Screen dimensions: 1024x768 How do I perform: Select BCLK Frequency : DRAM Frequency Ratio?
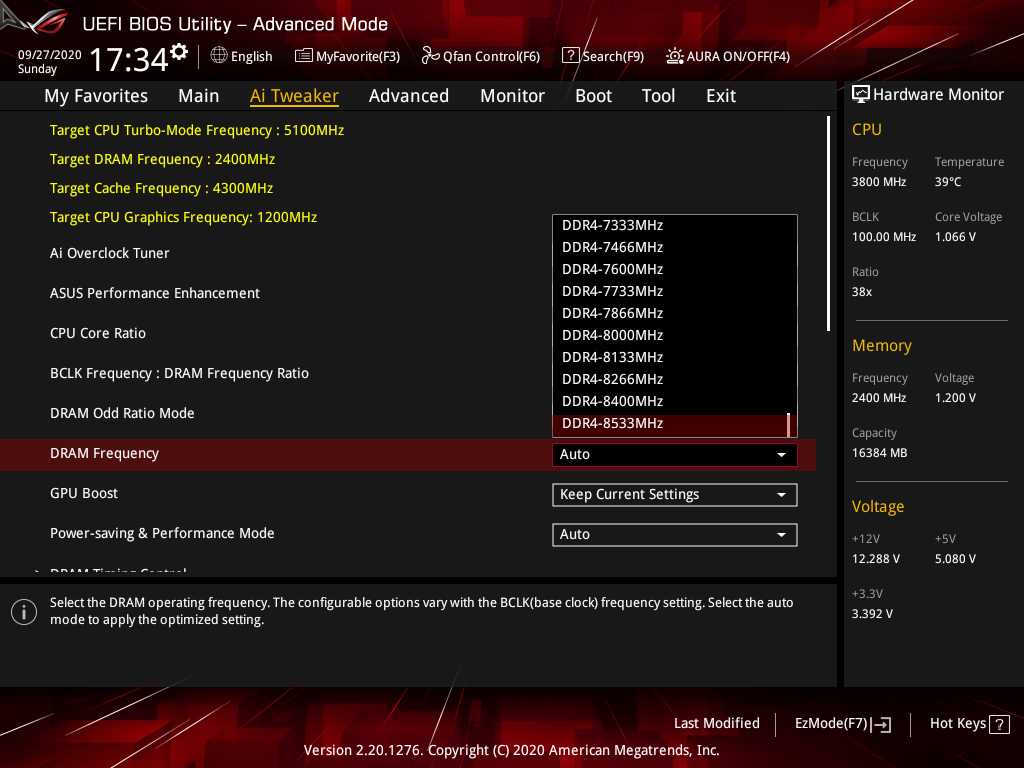(x=180, y=374)
